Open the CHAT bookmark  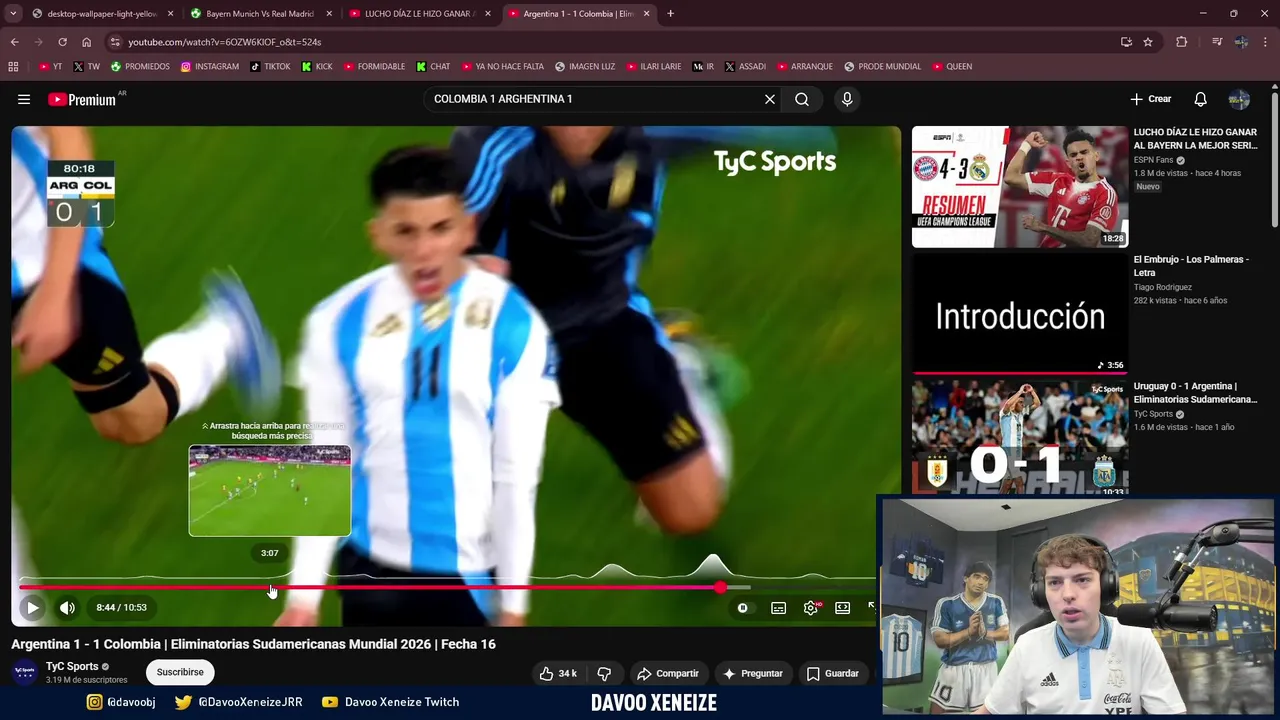pyautogui.click(x=433, y=67)
